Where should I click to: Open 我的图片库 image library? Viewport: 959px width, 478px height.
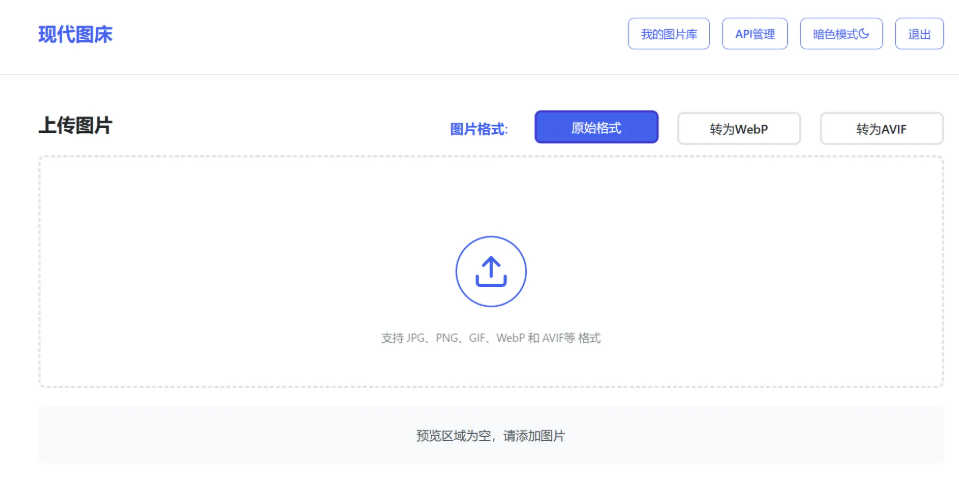[668, 34]
